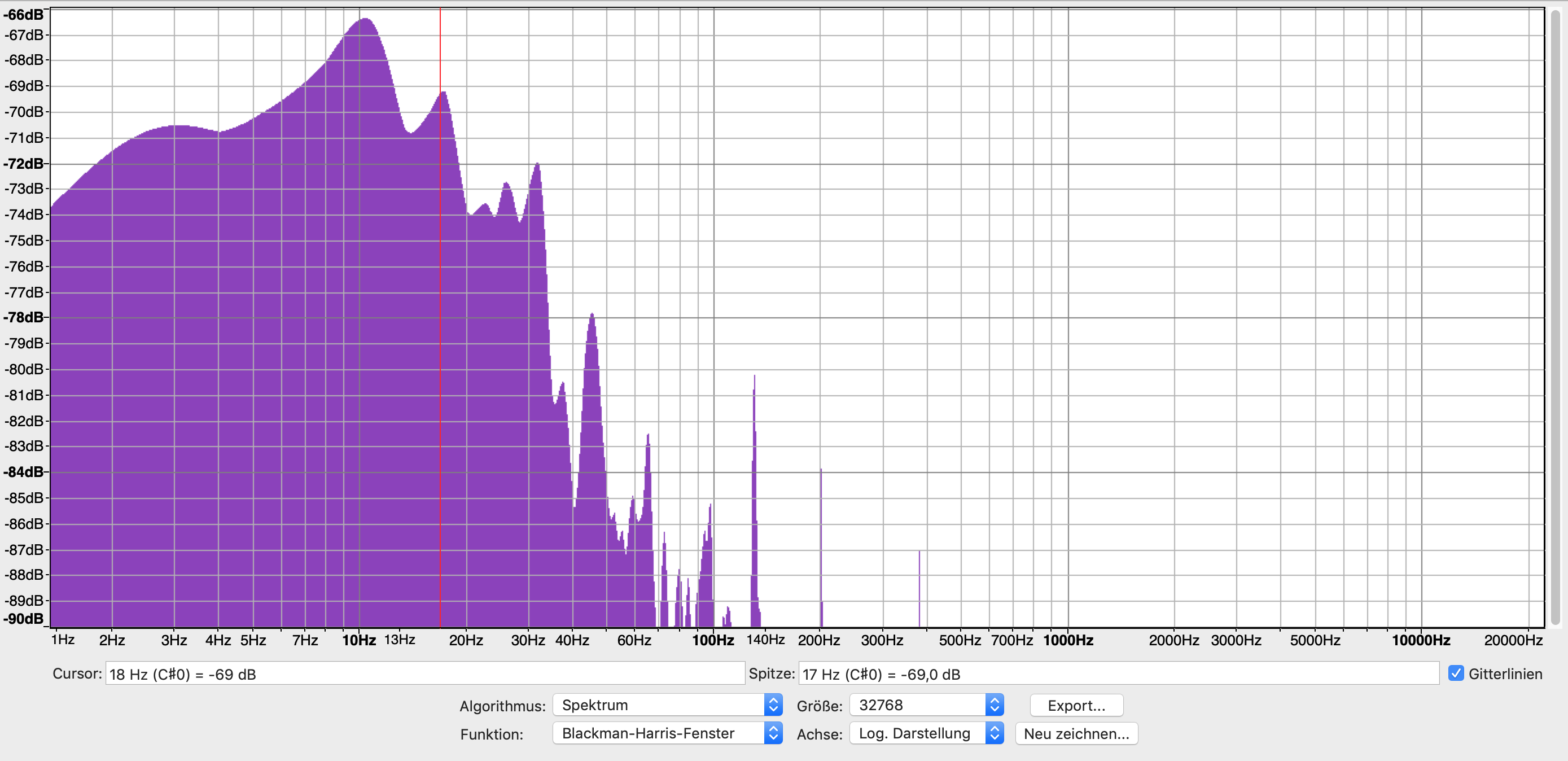
Task: Click the -69dB axis label
Action: pos(24,86)
